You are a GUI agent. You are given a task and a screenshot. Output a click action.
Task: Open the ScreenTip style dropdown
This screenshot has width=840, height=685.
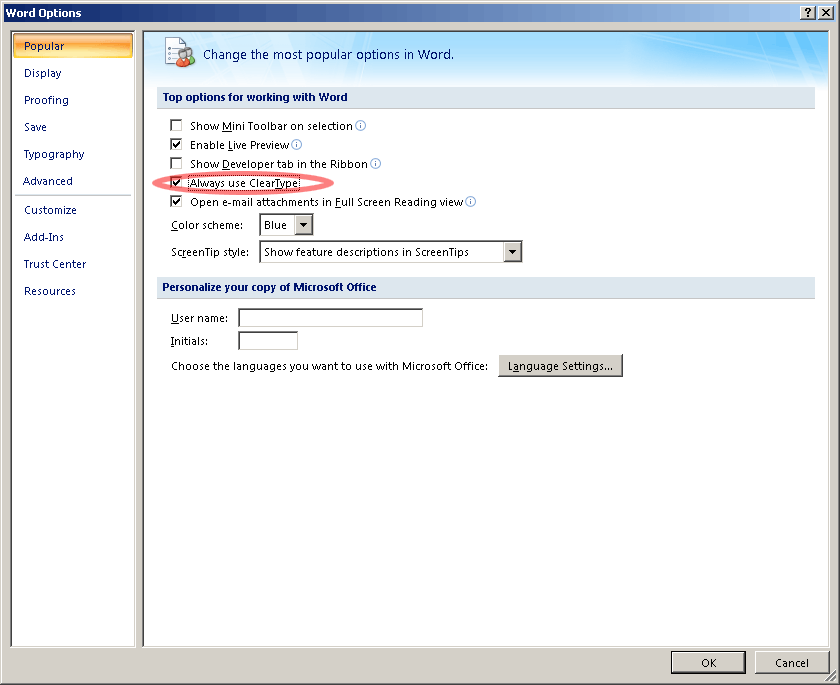(512, 252)
